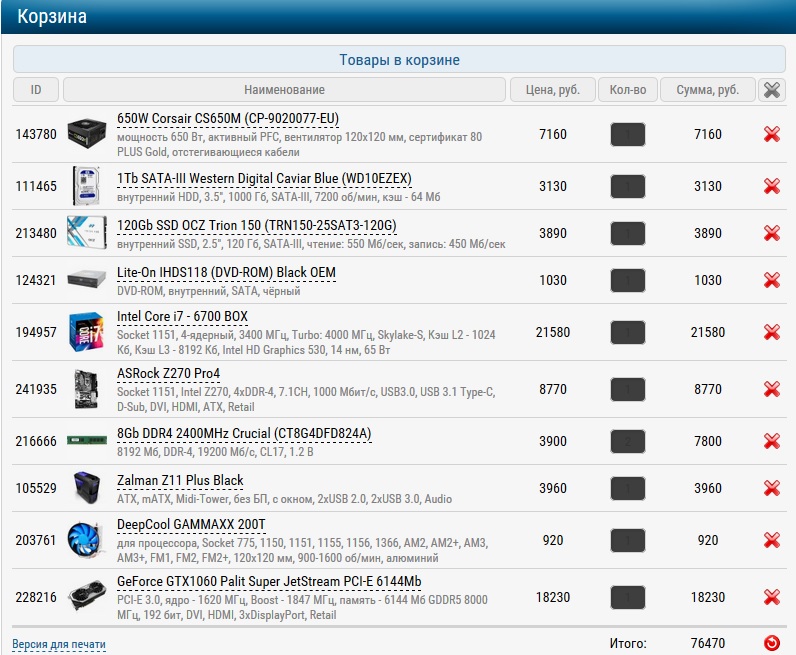Viewport: 796px width, 655px height.
Task: Click the Цена, руб. column header
Action: click(x=552, y=90)
